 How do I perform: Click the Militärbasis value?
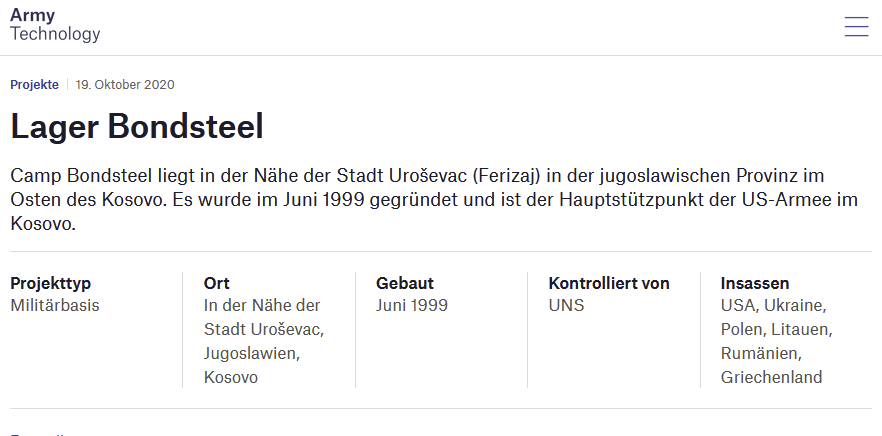(x=55, y=306)
